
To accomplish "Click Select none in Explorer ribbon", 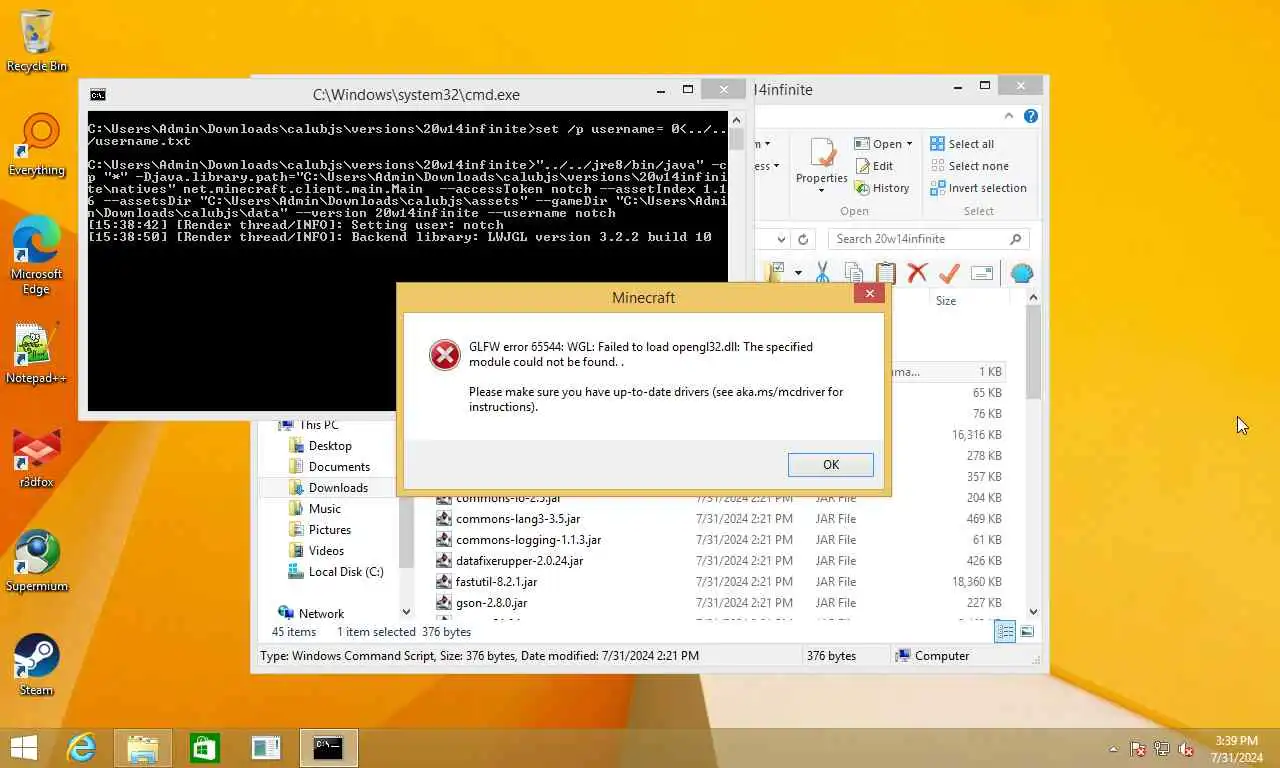I will point(968,166).
